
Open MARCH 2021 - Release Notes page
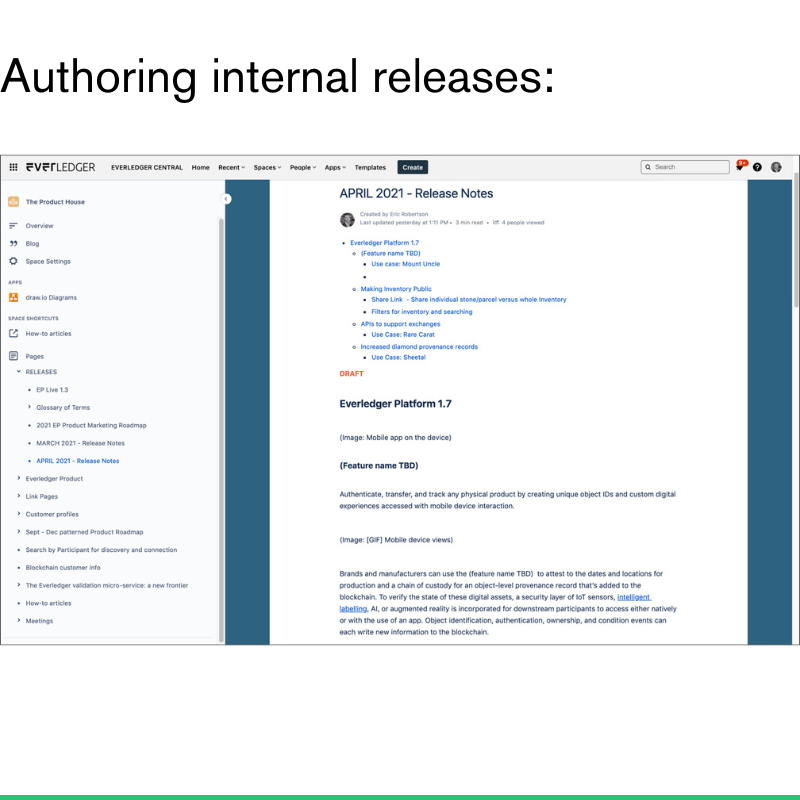click(x=81, y=443)
